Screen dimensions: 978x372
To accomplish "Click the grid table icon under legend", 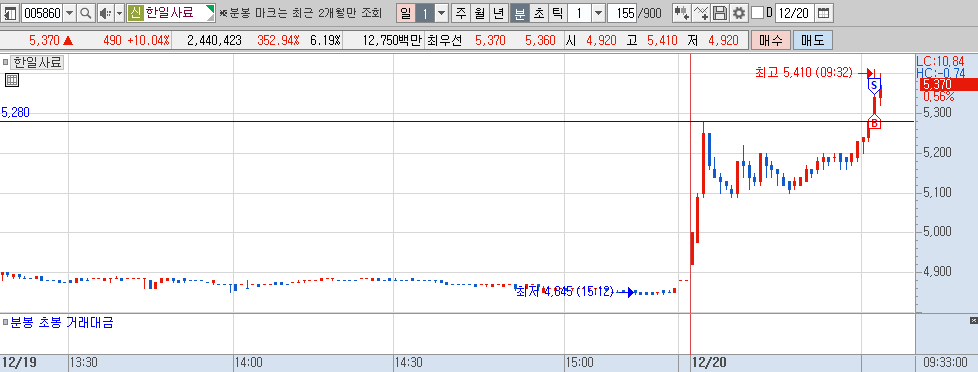I will 12,79.
